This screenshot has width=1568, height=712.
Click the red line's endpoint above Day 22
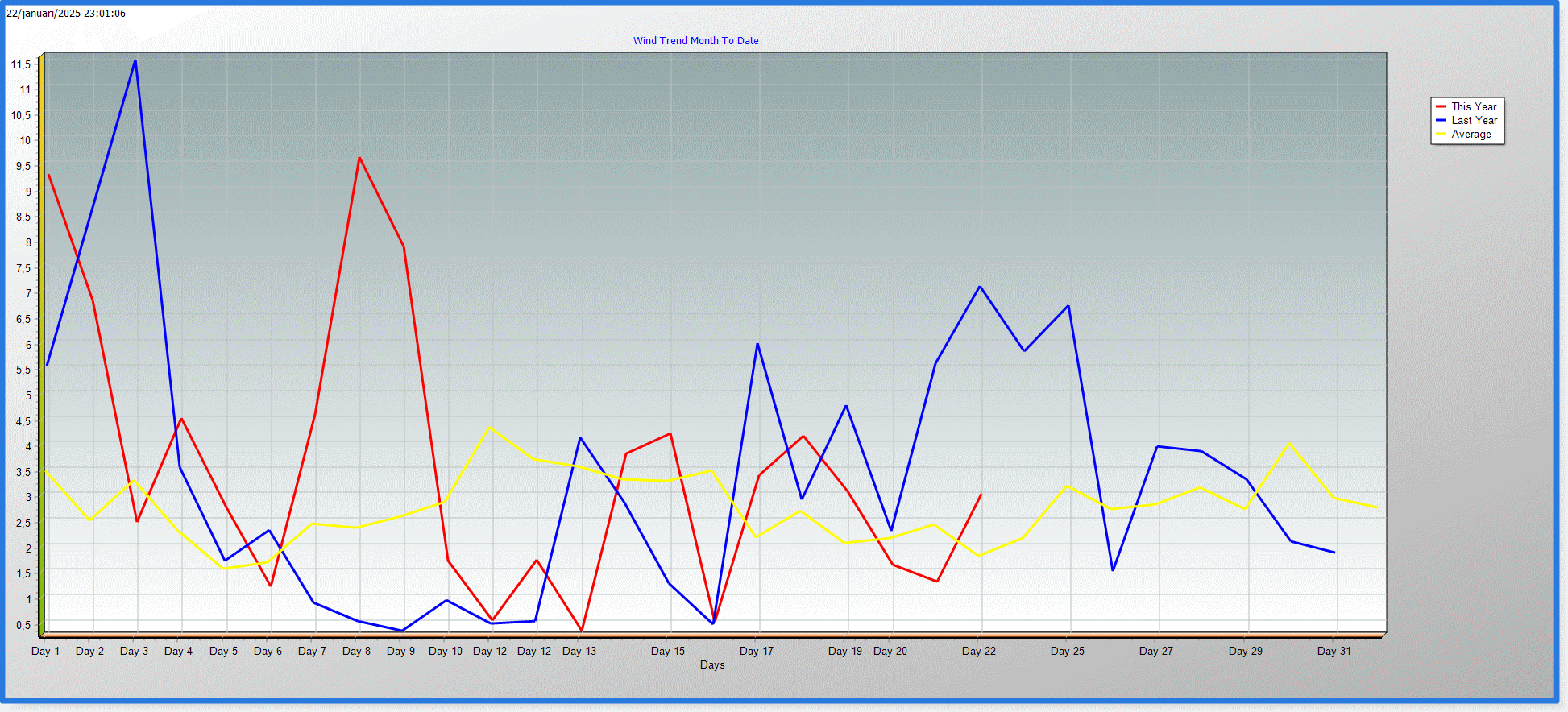click(981, 495)
